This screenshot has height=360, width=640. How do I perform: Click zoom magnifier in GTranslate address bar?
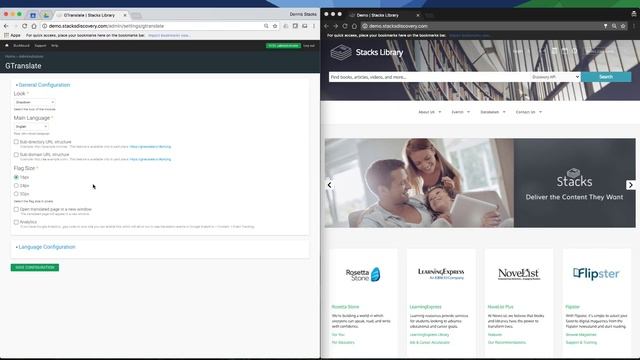coord(266,26)
